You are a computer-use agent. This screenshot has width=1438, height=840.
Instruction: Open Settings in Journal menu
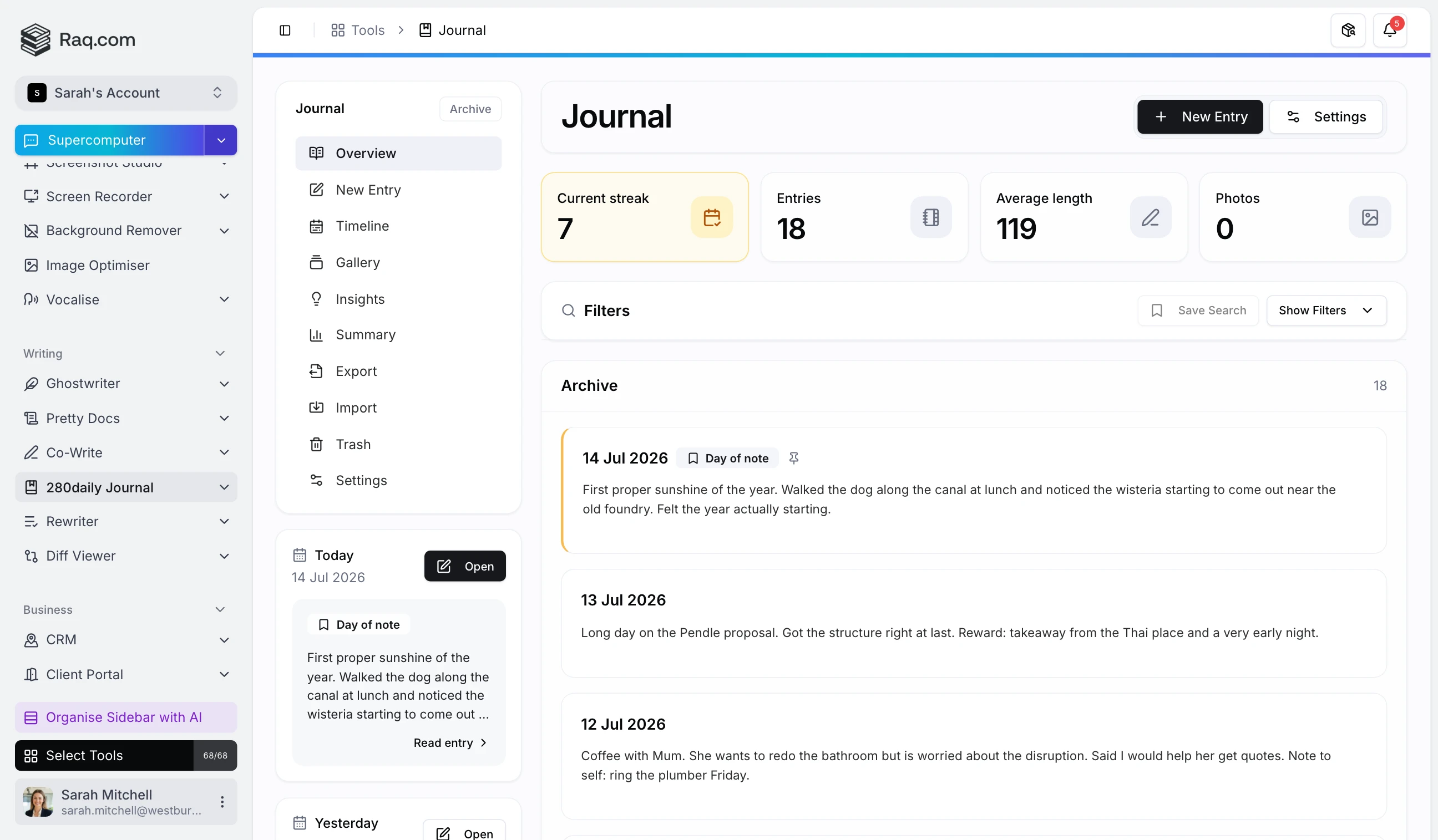398,480
